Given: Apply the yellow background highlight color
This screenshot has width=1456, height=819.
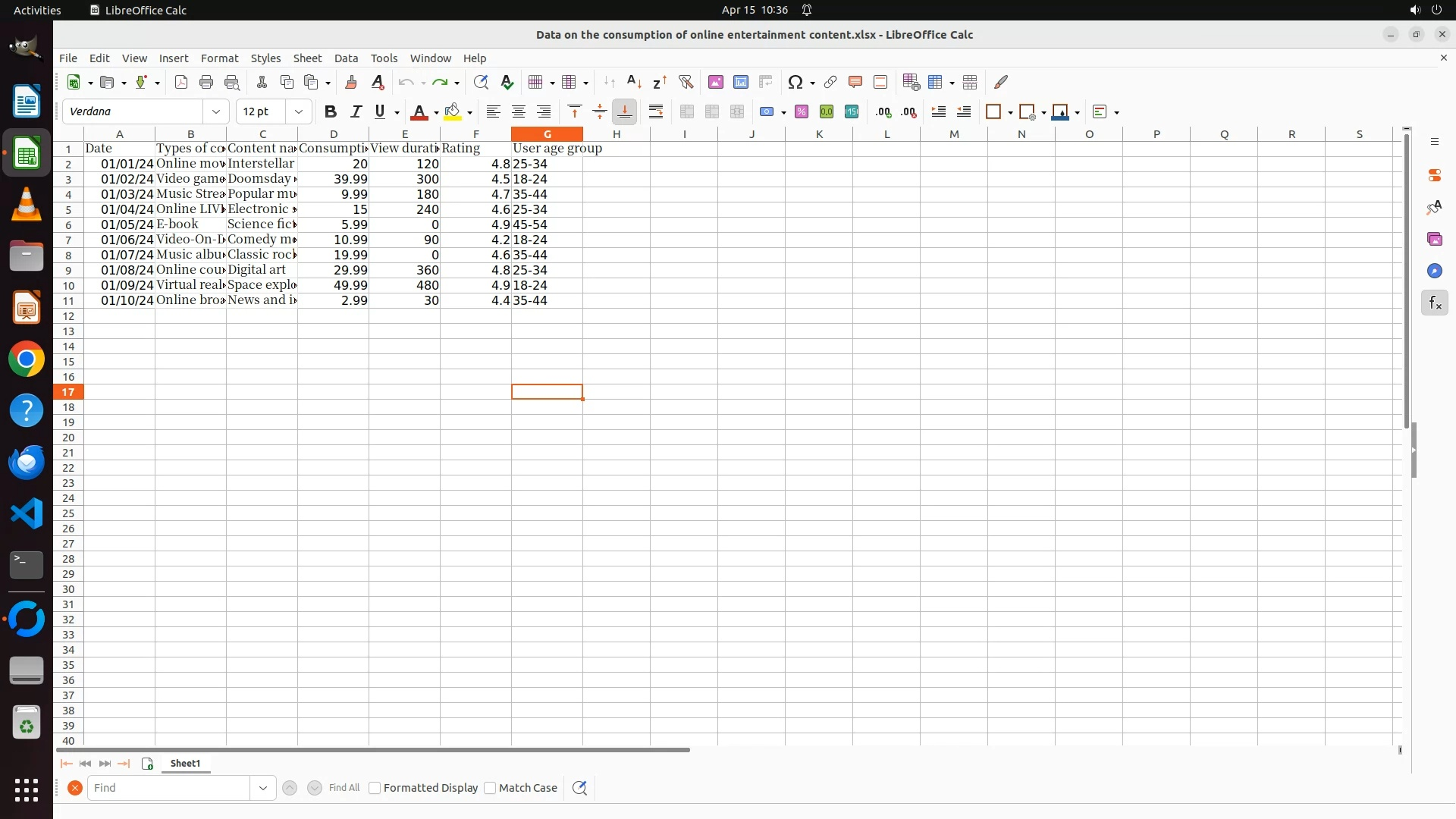Looking at the screenshot, I should click(453, 111).
